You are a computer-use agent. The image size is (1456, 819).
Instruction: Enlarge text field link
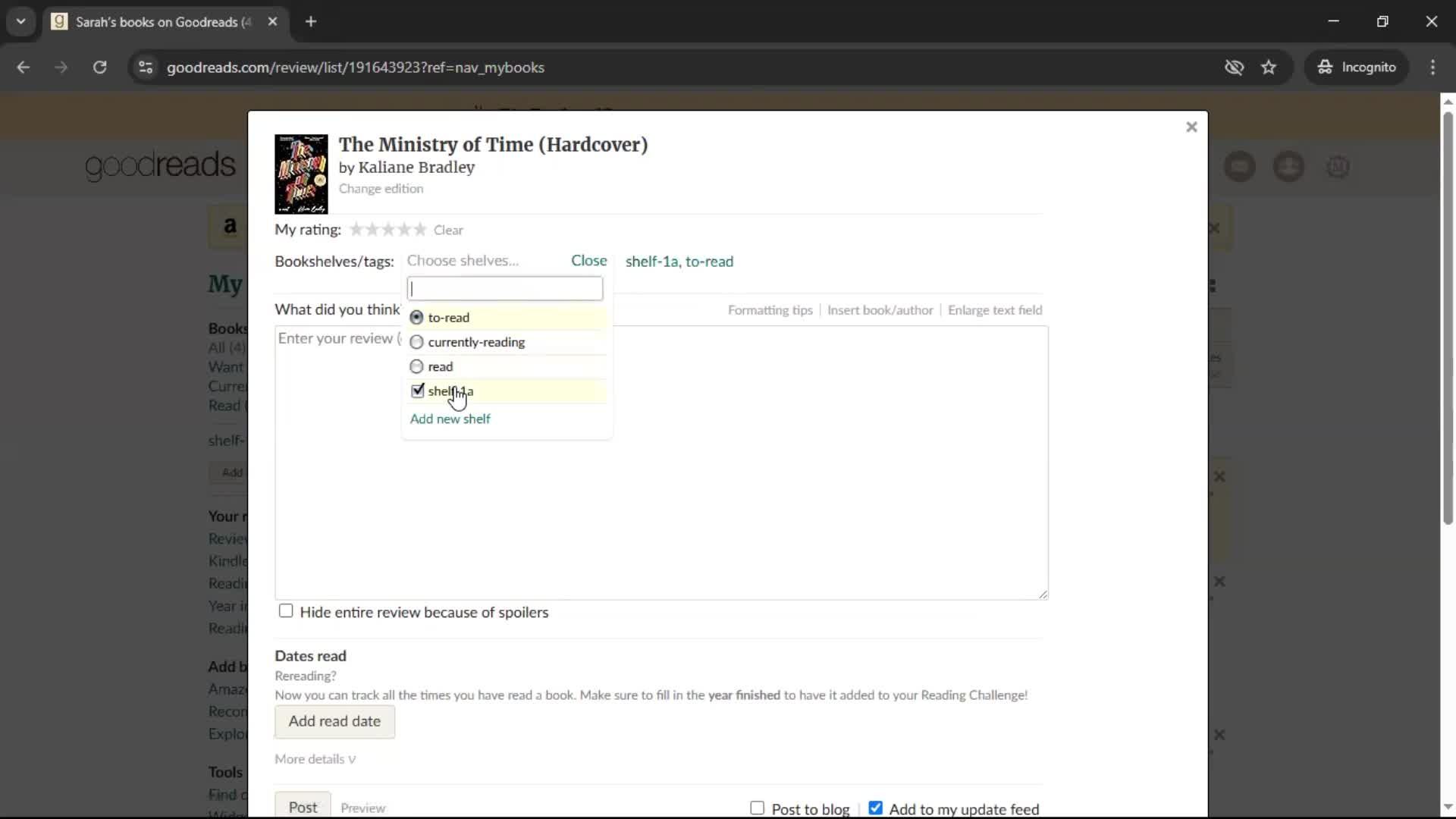[x=995, y=310]
